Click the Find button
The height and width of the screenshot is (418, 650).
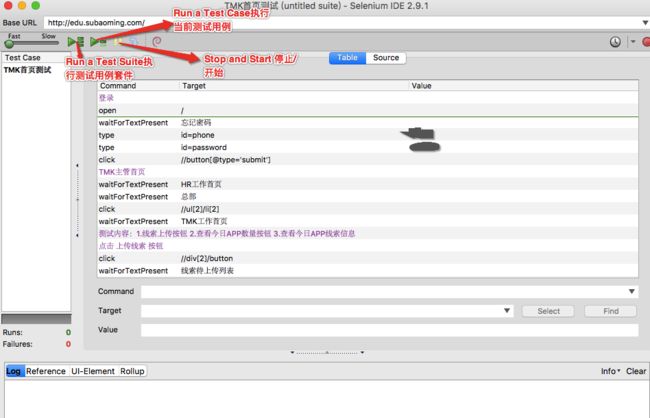click(x=611, y=311)
